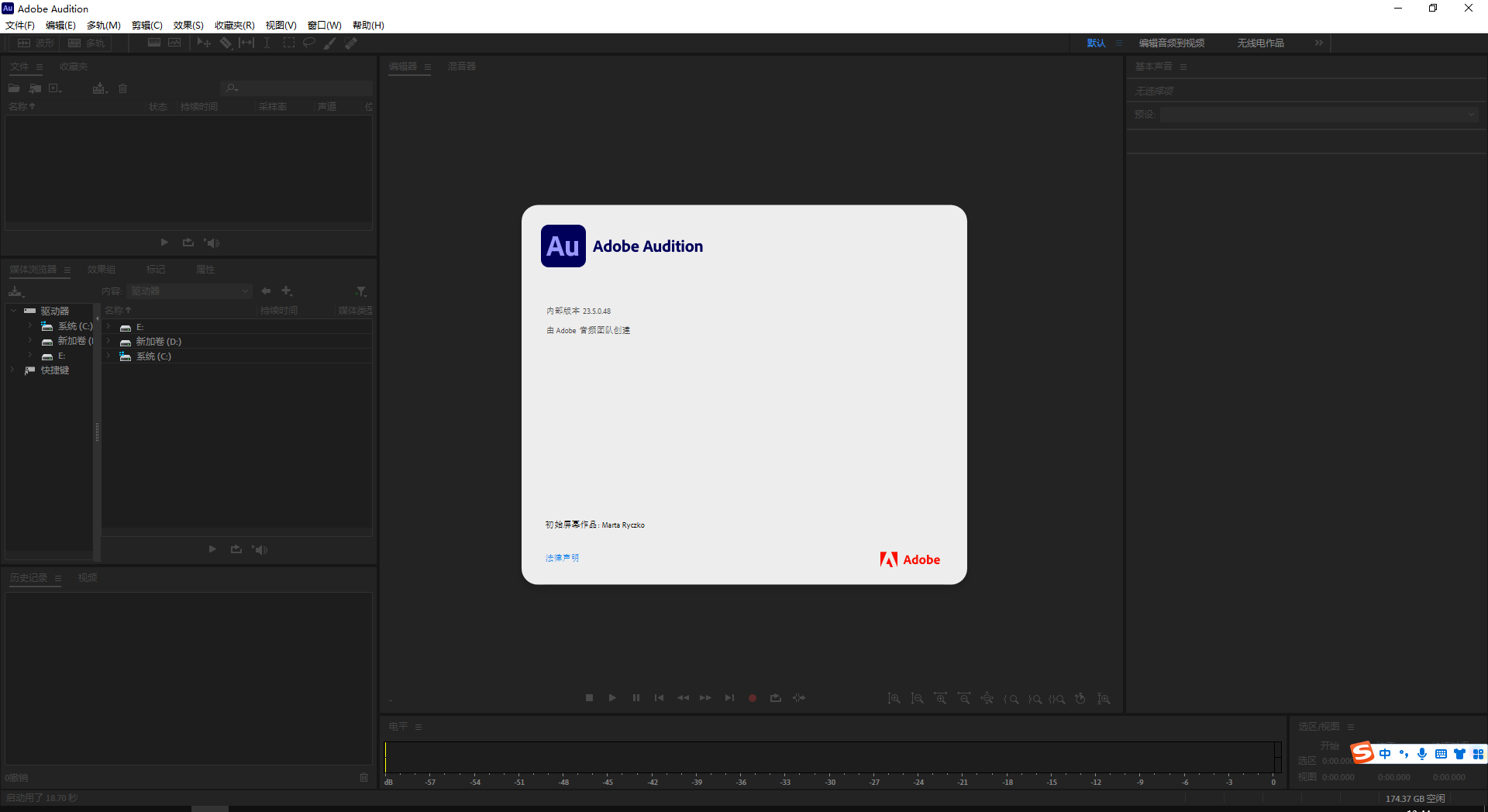The width and height of the screenshot is (1488, 812).
Task: Select the Lasso Selection tool
Action: point(309,43)
